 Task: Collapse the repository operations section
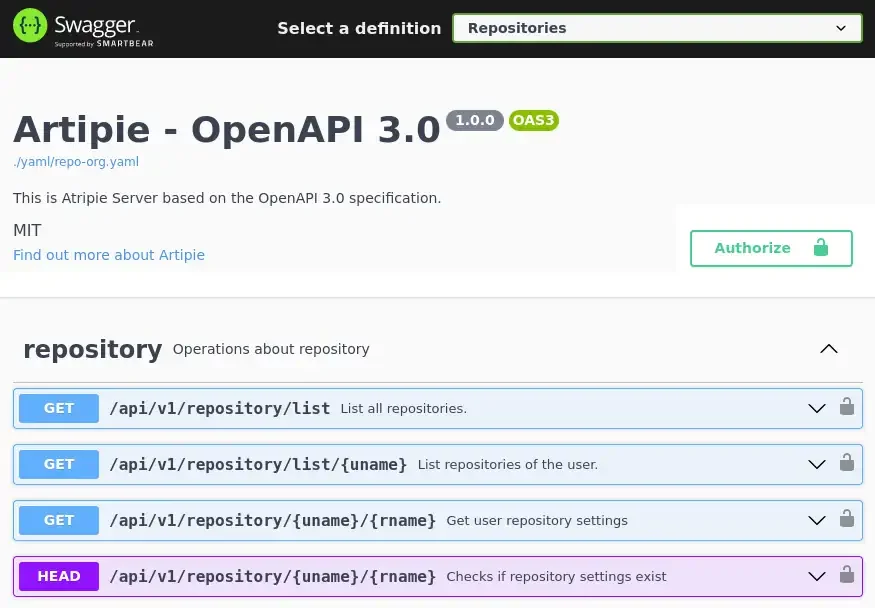pyautogui.click(x=829, y=349)
